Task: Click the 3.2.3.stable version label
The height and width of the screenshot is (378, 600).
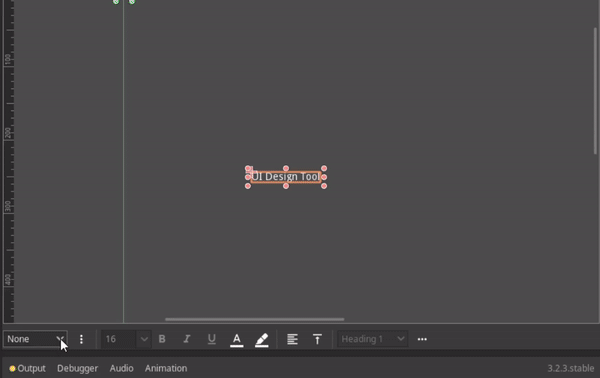Action: point(571,368)
